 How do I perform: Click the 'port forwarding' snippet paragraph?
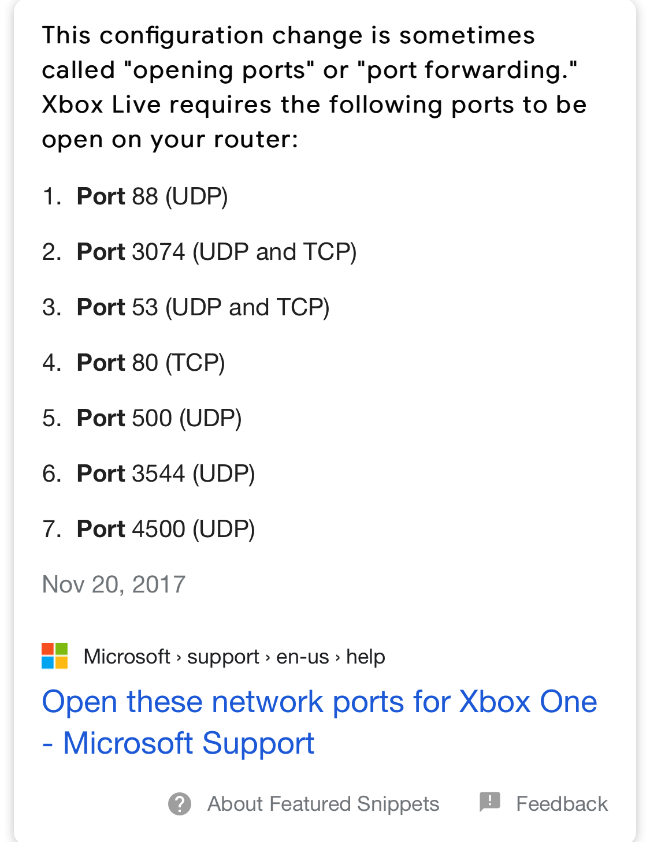314,87
